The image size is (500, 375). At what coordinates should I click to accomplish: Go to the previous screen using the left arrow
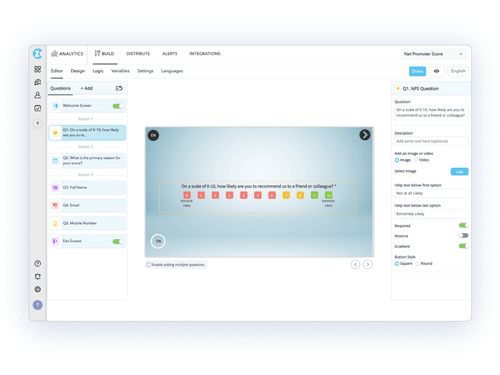355,264
